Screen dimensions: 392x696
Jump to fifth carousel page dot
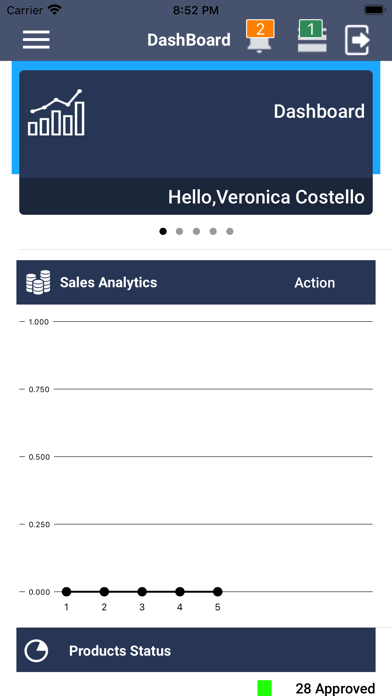230,231
